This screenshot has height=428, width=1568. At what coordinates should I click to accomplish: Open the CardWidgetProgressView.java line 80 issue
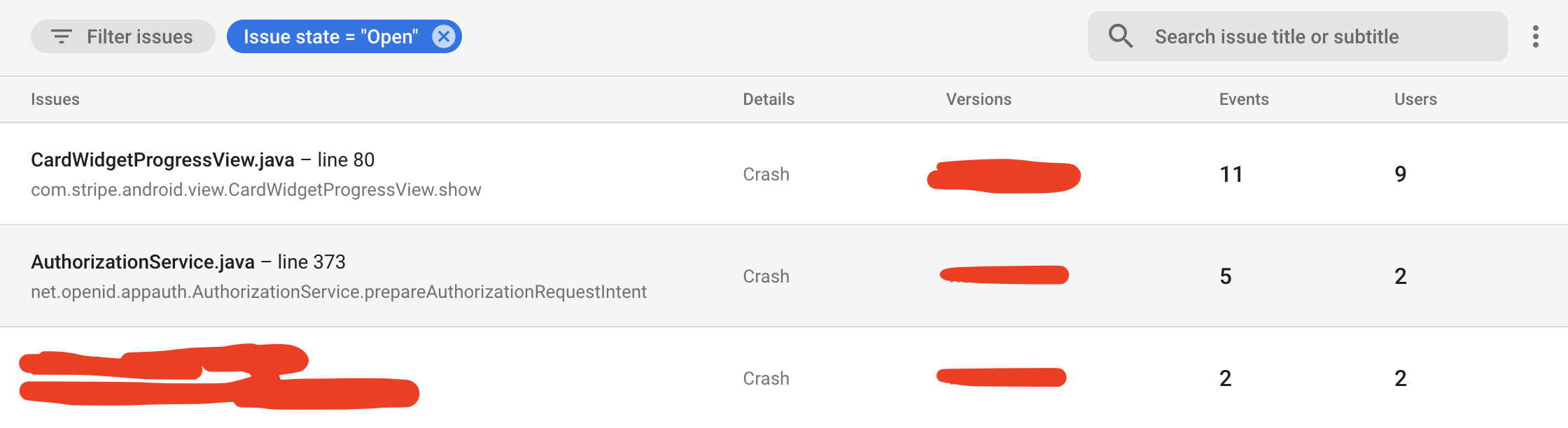point(203,159)
